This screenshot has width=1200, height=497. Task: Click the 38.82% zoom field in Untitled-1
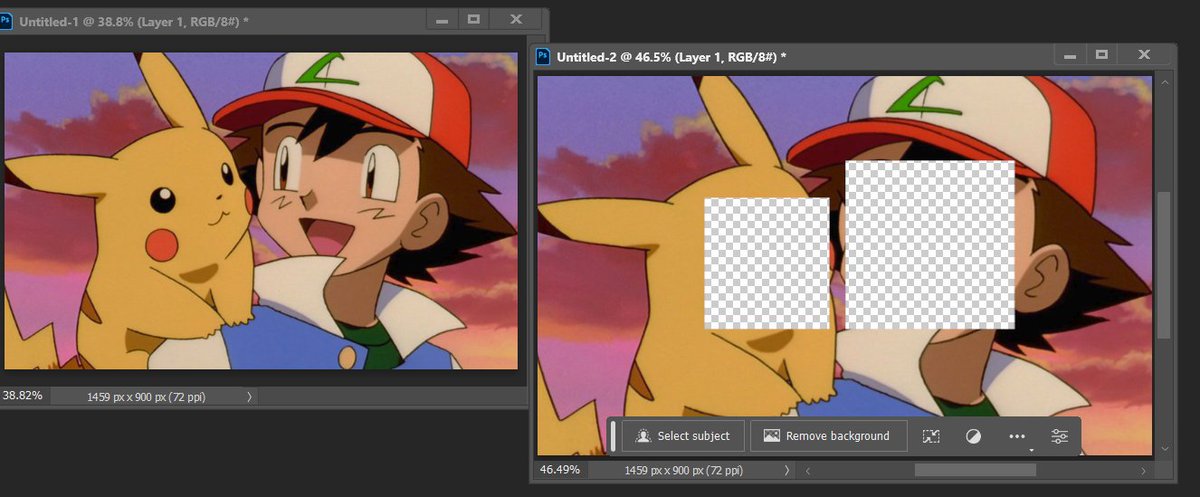23,396
